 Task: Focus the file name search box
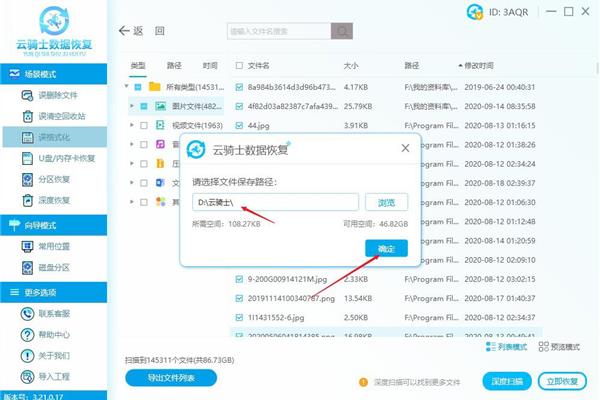pos(279,31)
